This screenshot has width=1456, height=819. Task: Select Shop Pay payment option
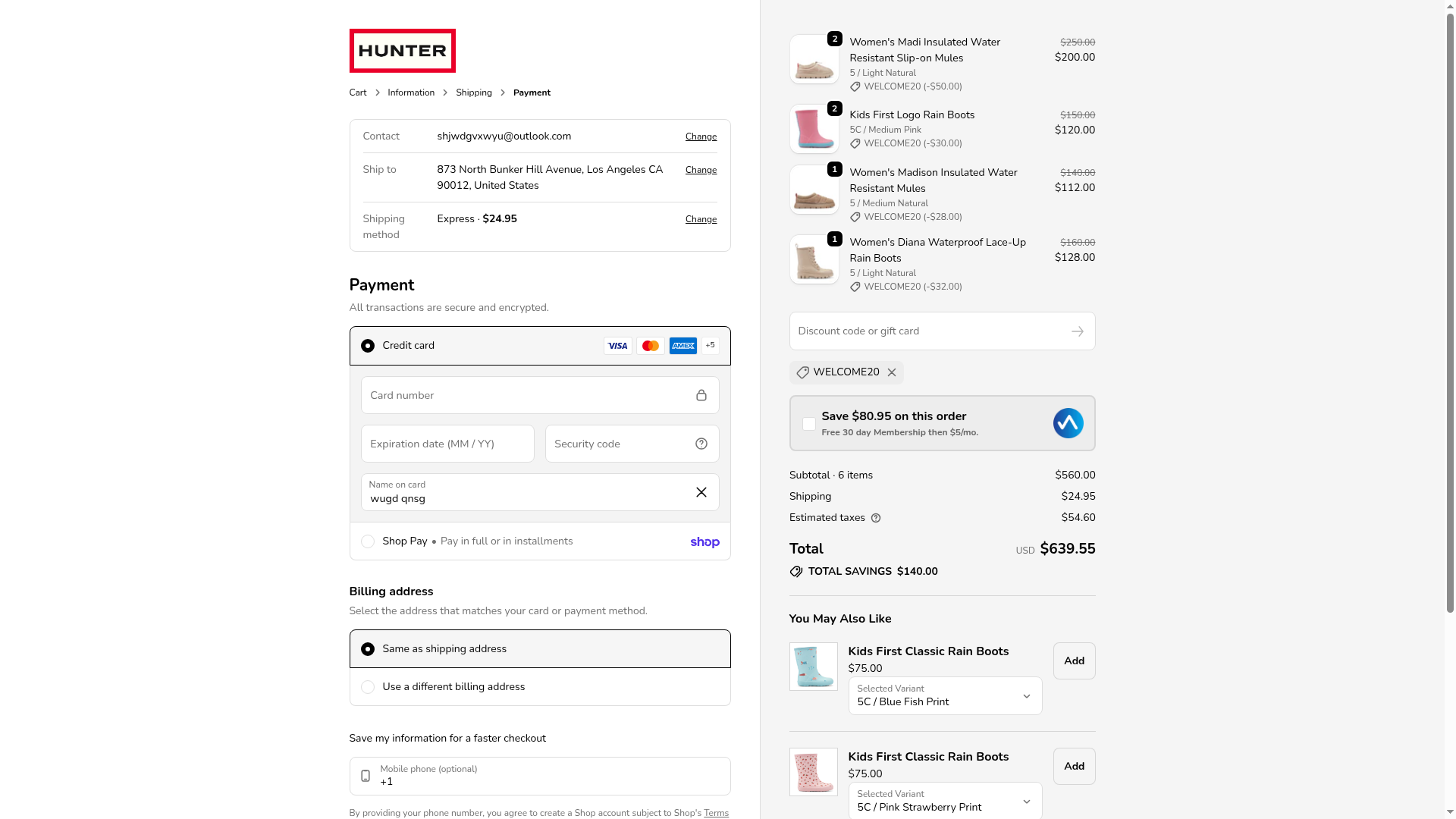(368, 541)
